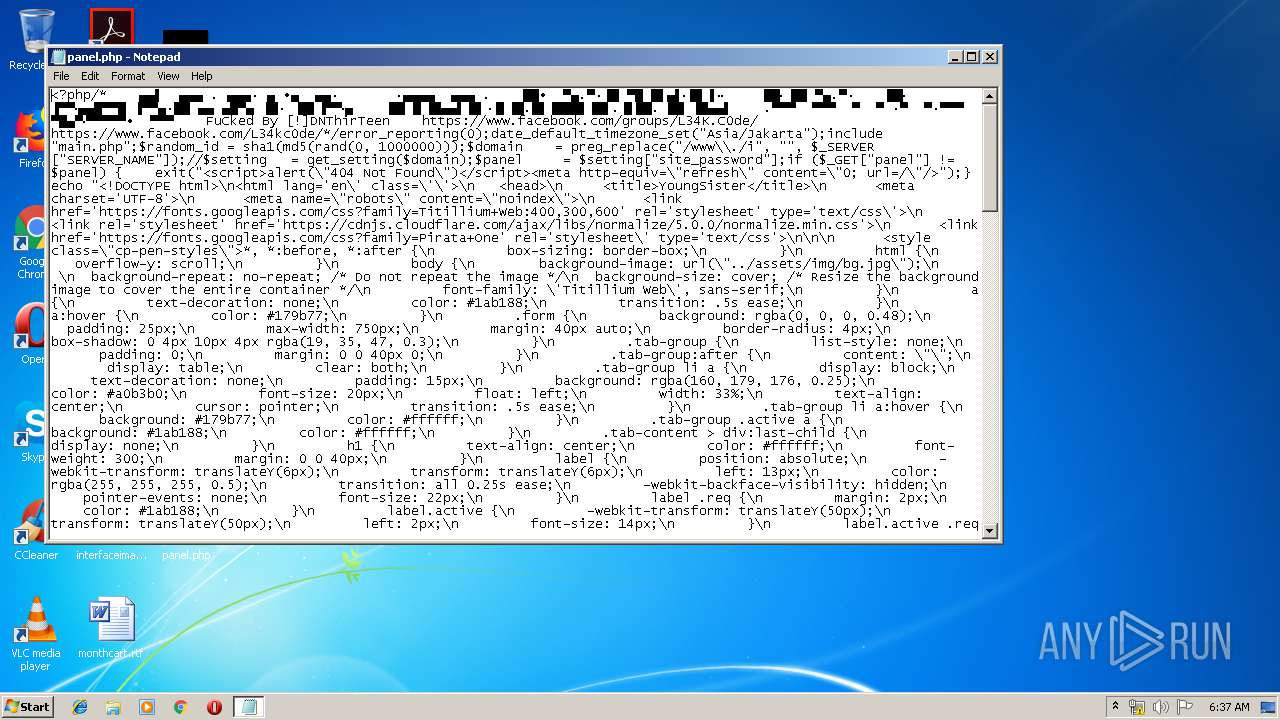Open Windows Media Player from the taskbar

pyautogui.click(x=147, y=707)
